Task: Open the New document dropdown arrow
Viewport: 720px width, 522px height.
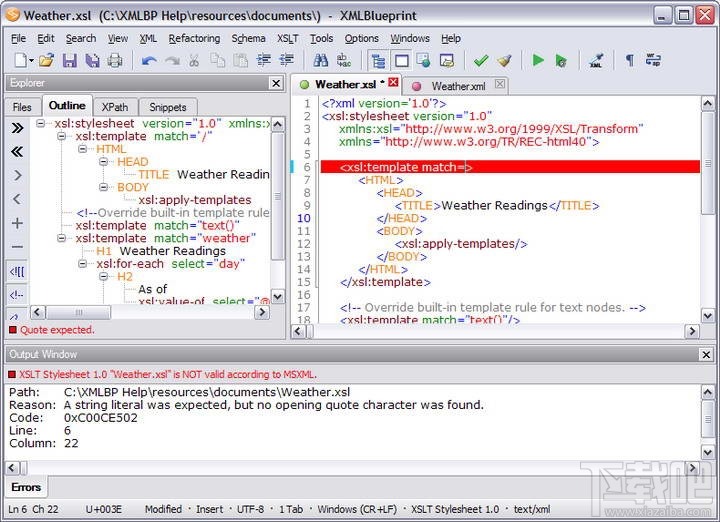Action: click(x=31, y=60)
